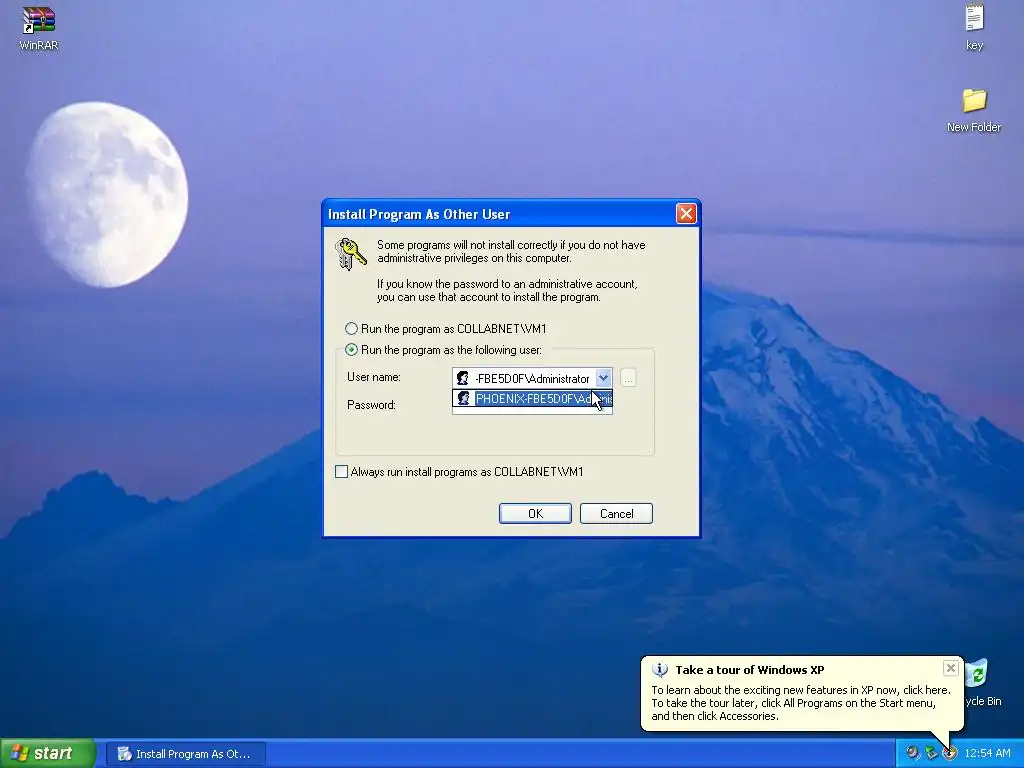Click Install Program As Other User taskbar button

185,754
